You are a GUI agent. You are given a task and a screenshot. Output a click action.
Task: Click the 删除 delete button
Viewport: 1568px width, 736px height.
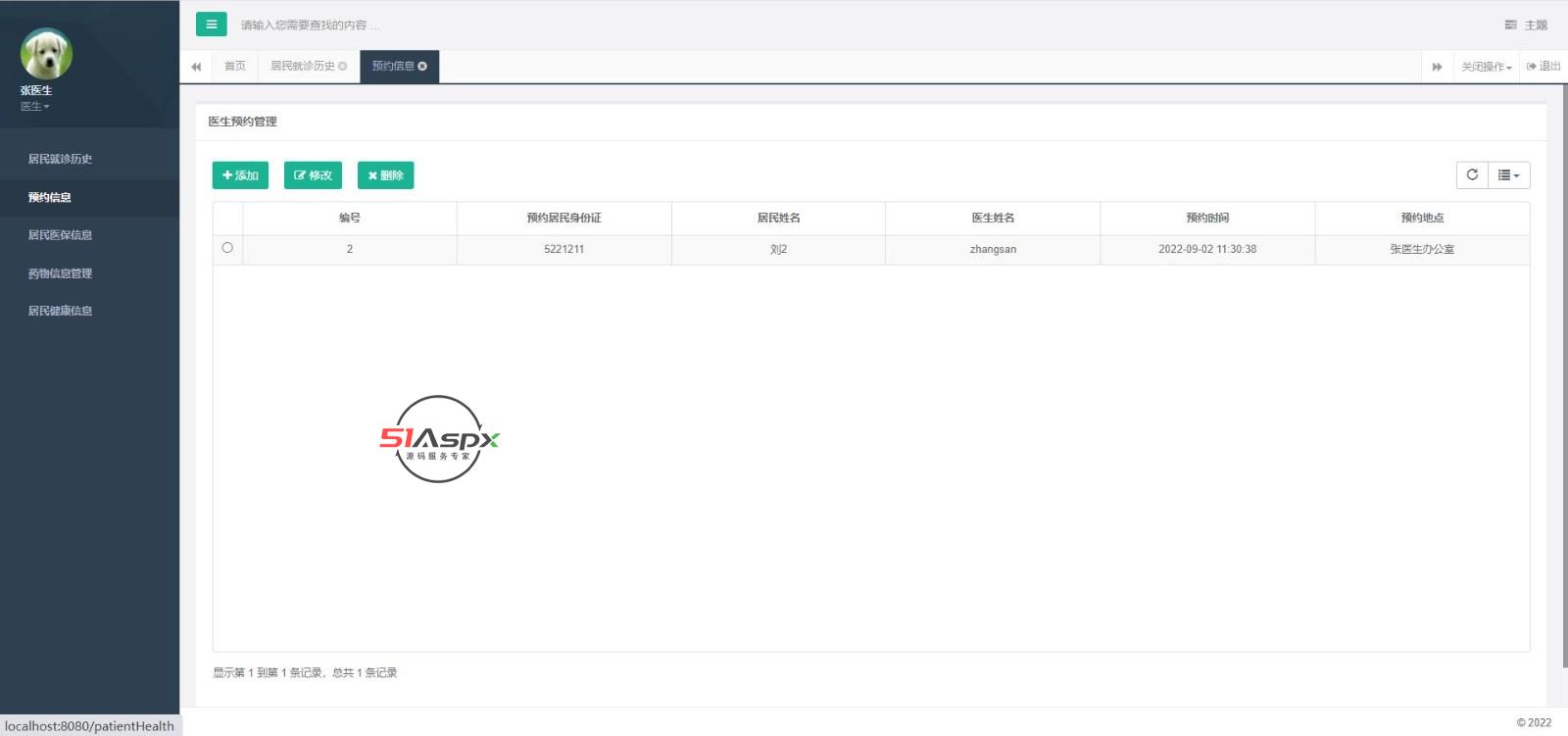point(385,175)
